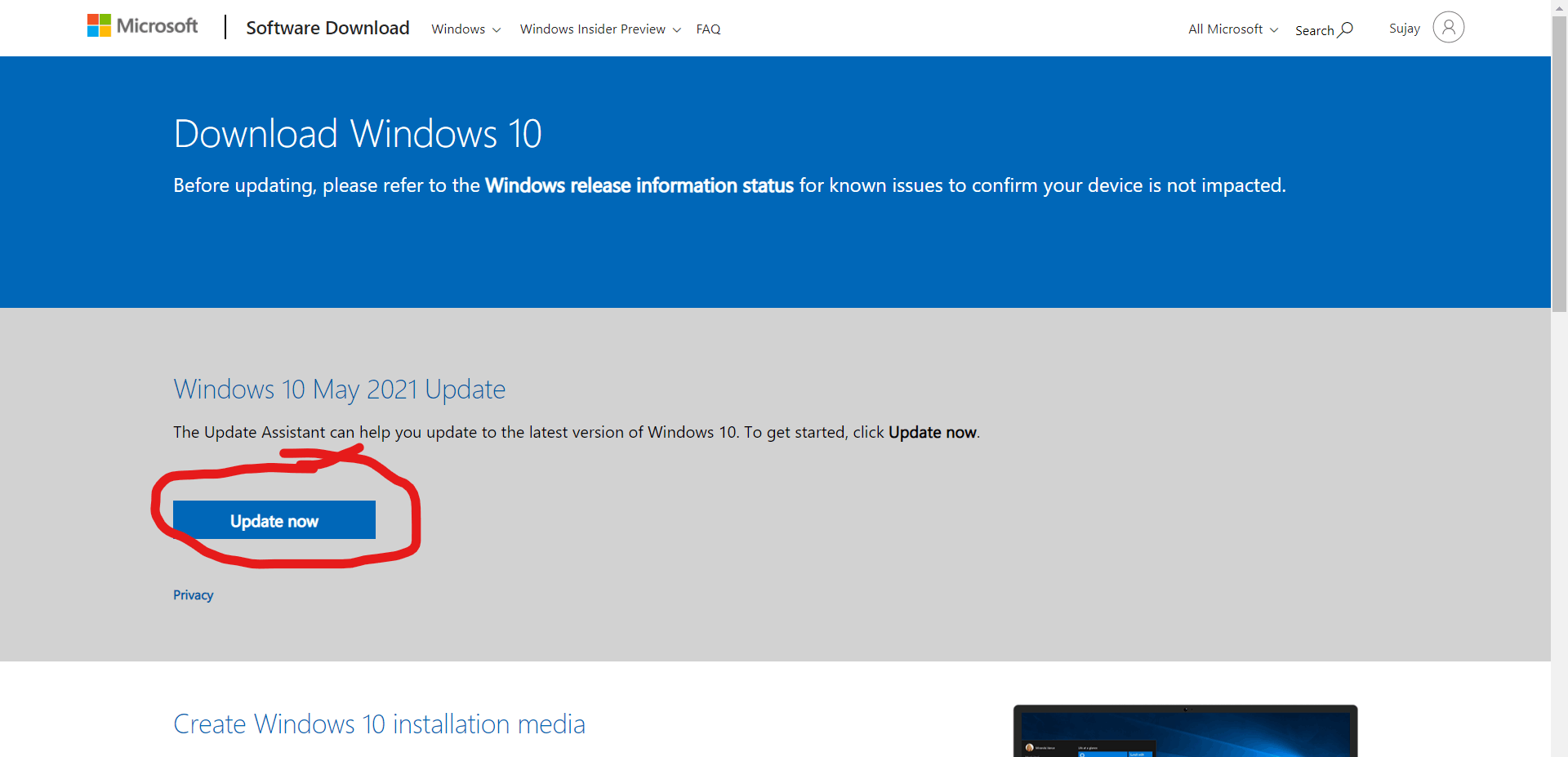Expand the Windows dropdown menu
Screen dimensions: 1568x757
(465, 29)
